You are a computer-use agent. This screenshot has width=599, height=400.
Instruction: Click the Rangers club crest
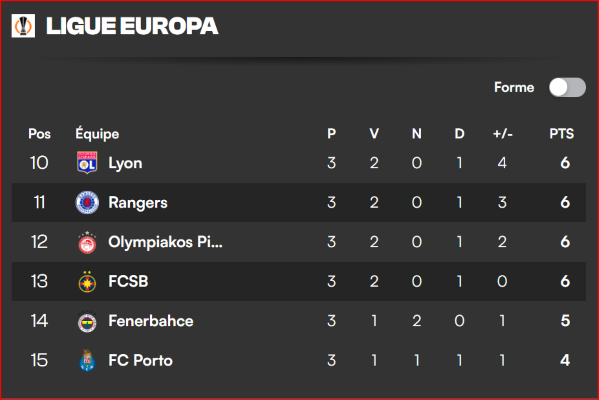coord(87,202)
